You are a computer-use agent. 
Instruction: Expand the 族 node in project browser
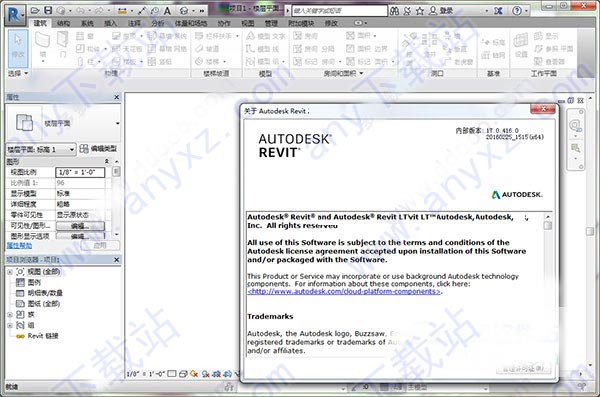[x=10, y=315]
